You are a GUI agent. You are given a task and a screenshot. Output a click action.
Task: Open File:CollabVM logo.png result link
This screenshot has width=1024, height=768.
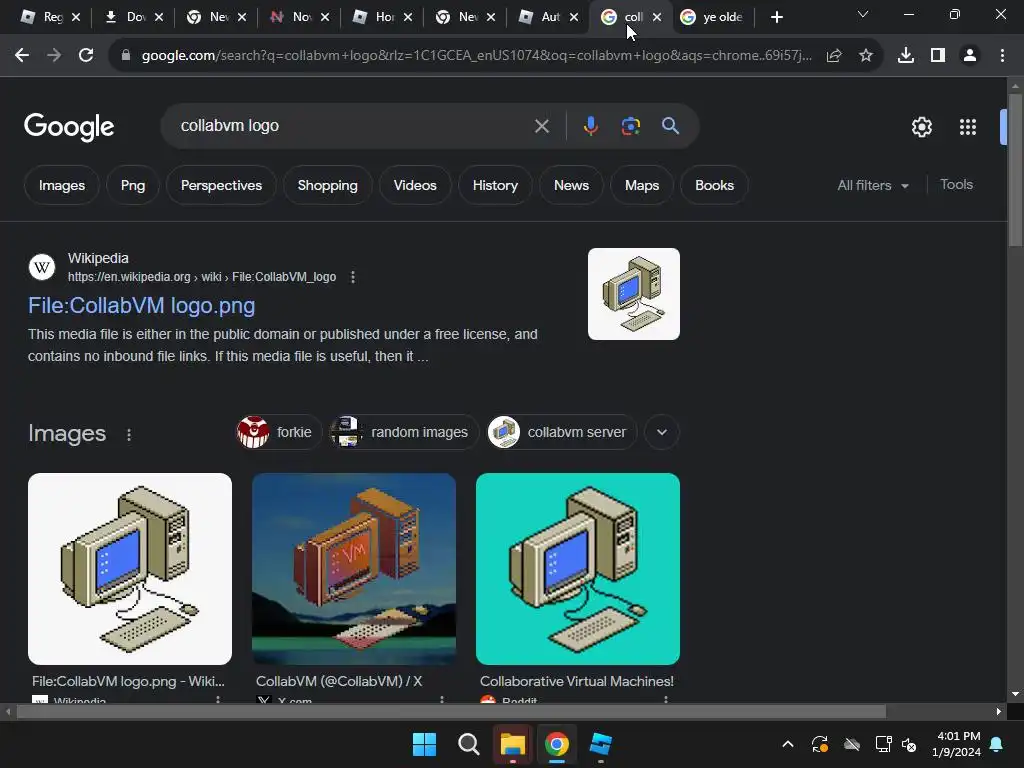pos(142,306)
